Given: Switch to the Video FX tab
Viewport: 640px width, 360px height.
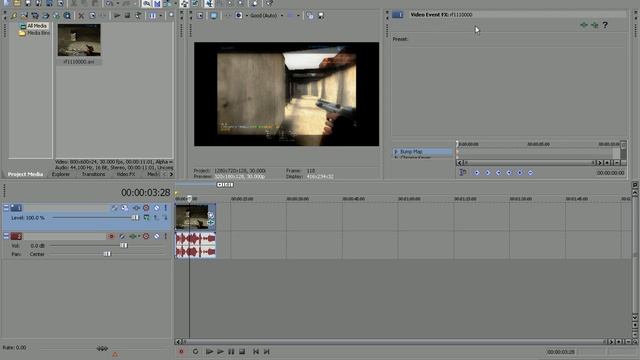Looking at the screenshot, I should click(126, 174).
